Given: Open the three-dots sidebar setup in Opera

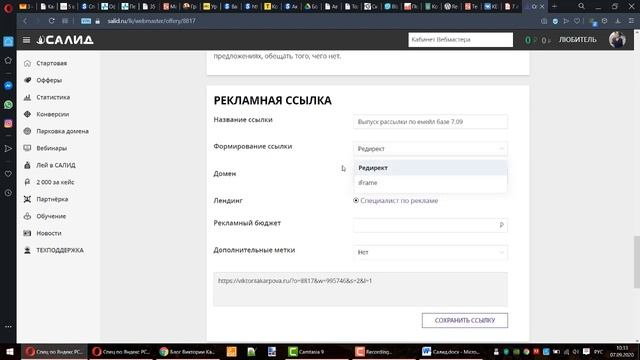Looking at the screenshot, I should click(x=8, y=327).
